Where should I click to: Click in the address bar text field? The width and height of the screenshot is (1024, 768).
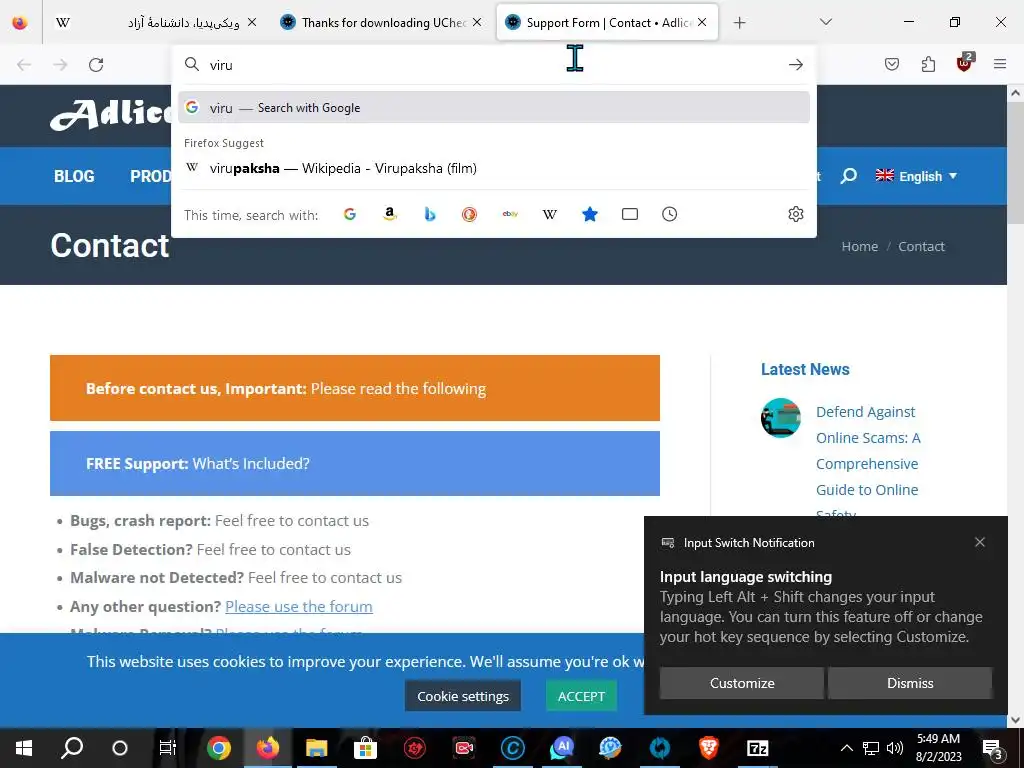click(x=493, y=65)
